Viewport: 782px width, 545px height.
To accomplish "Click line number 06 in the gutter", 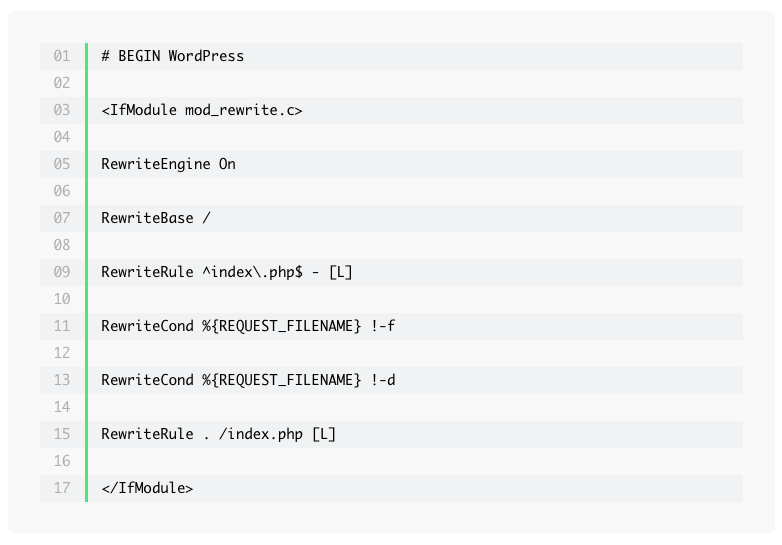I will (x=62, y=191).
